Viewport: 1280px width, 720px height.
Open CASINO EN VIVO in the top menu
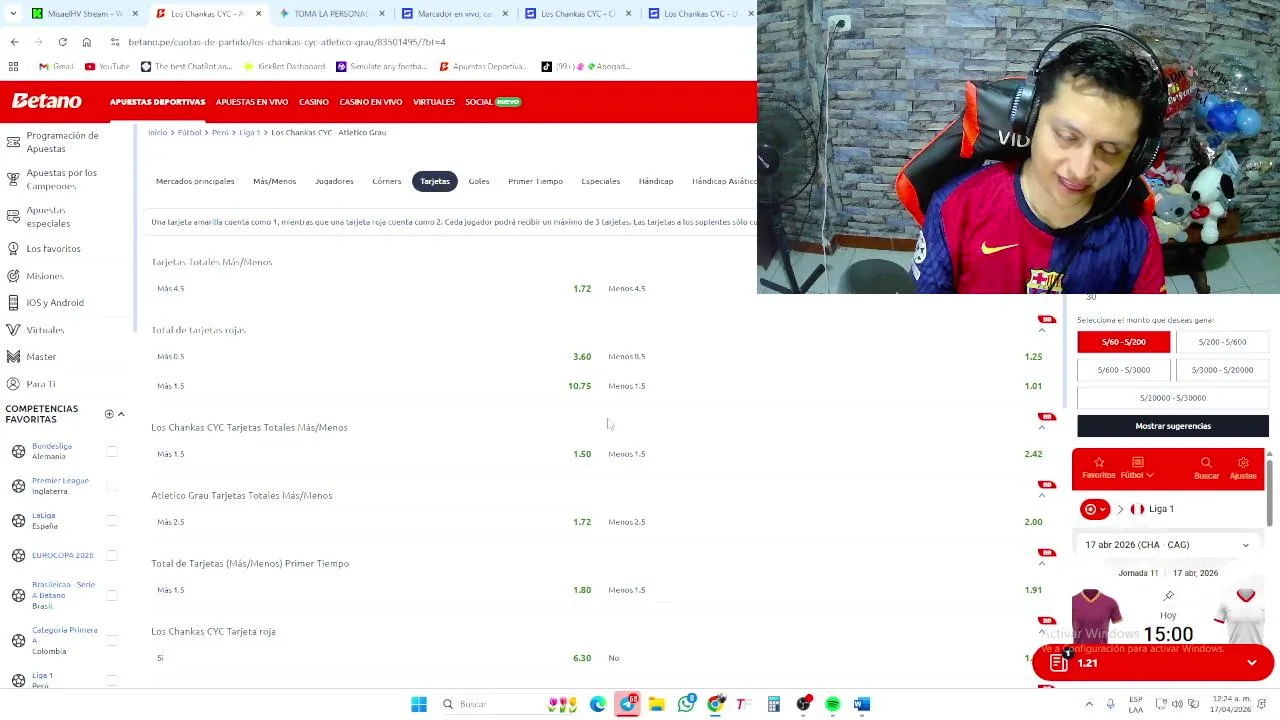point(371,102)
